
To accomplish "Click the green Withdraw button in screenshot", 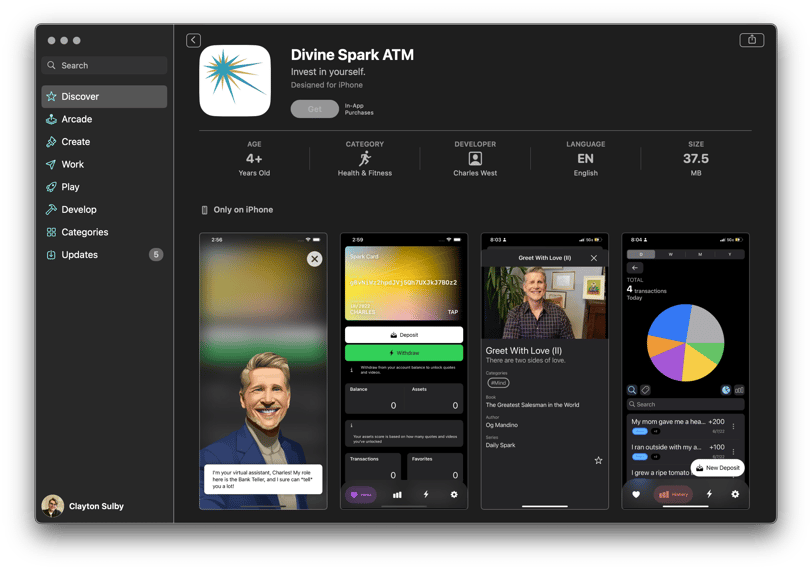I will tap(404, 353).
